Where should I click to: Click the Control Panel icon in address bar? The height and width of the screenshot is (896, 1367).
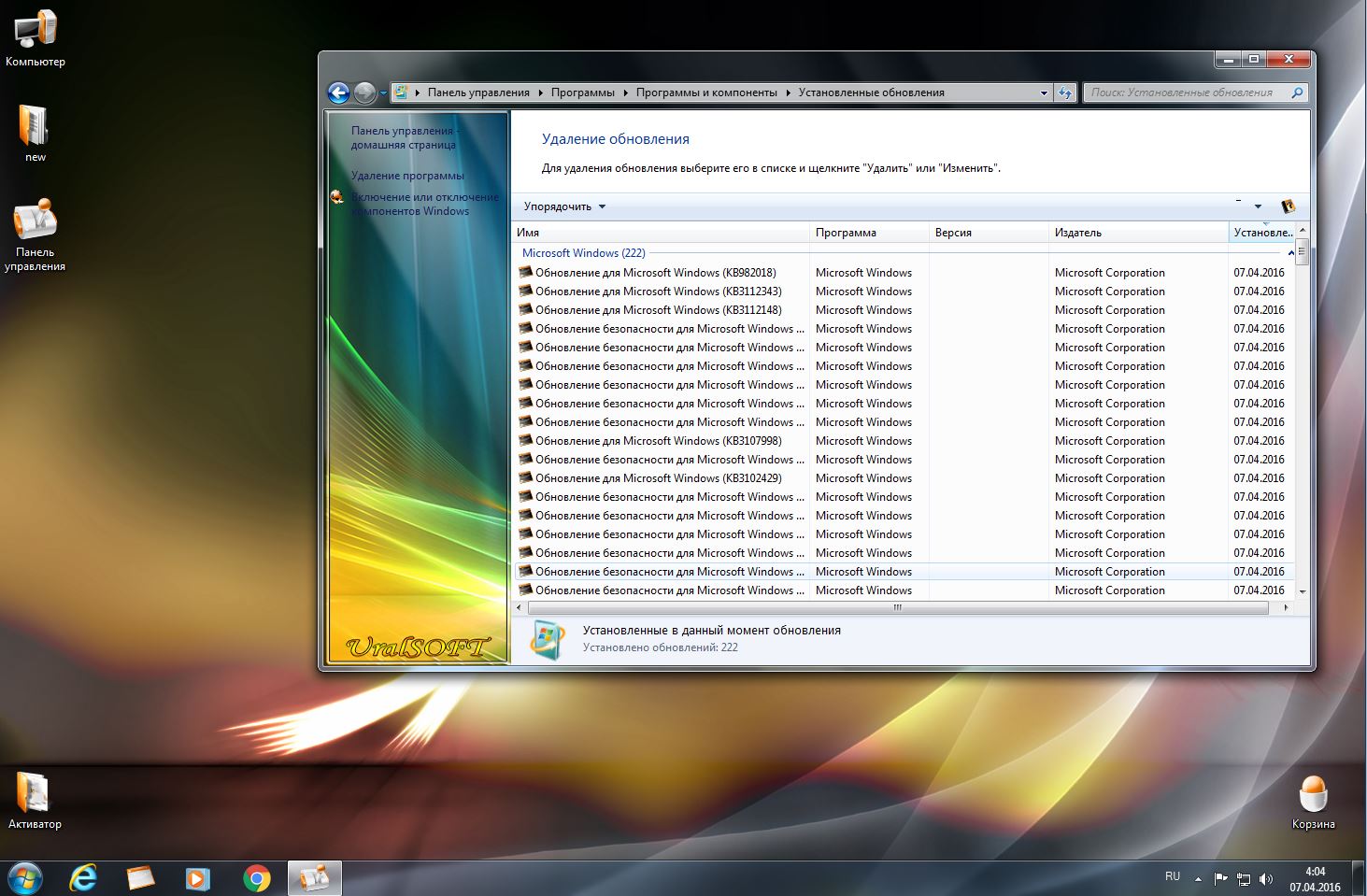click(x=401, y=92)
